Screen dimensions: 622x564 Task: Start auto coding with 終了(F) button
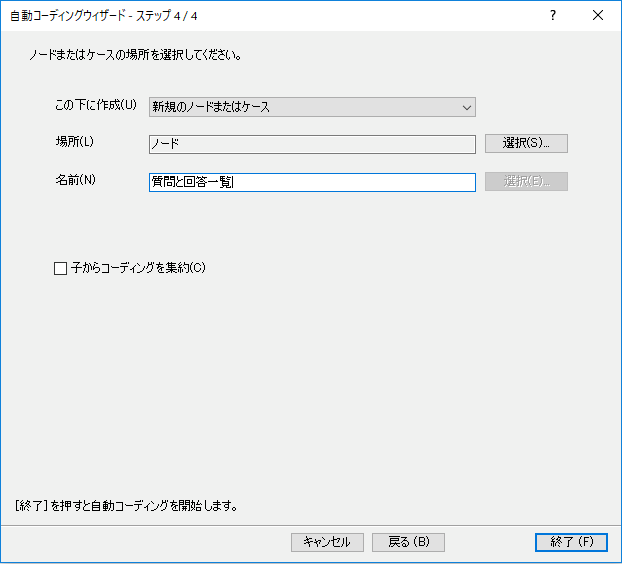point(571,542)
